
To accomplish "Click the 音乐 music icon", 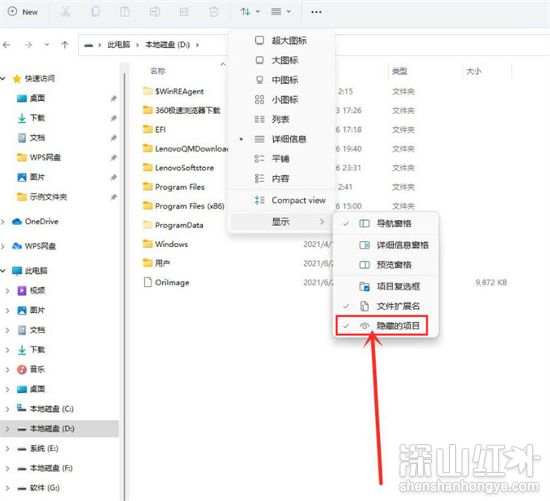I will coord(22,369).
